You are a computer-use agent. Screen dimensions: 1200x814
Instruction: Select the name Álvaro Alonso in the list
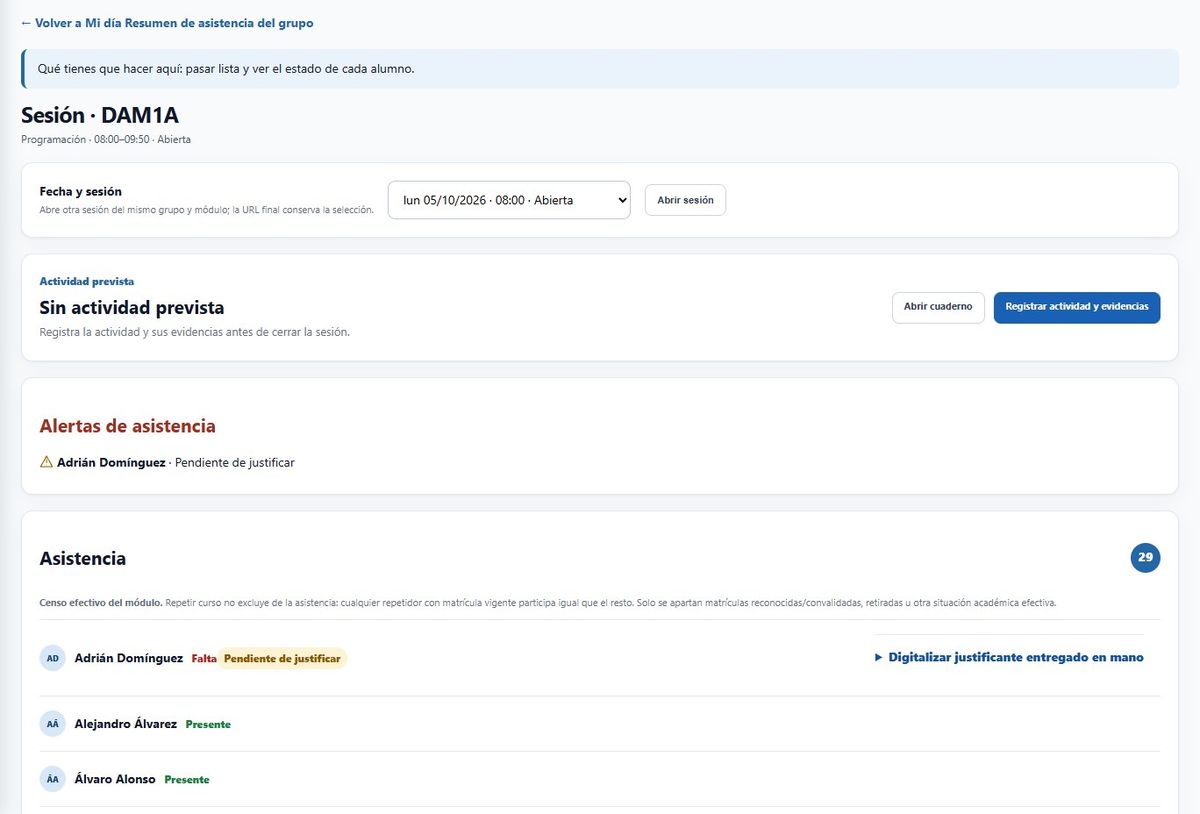(x=115, y=779)
